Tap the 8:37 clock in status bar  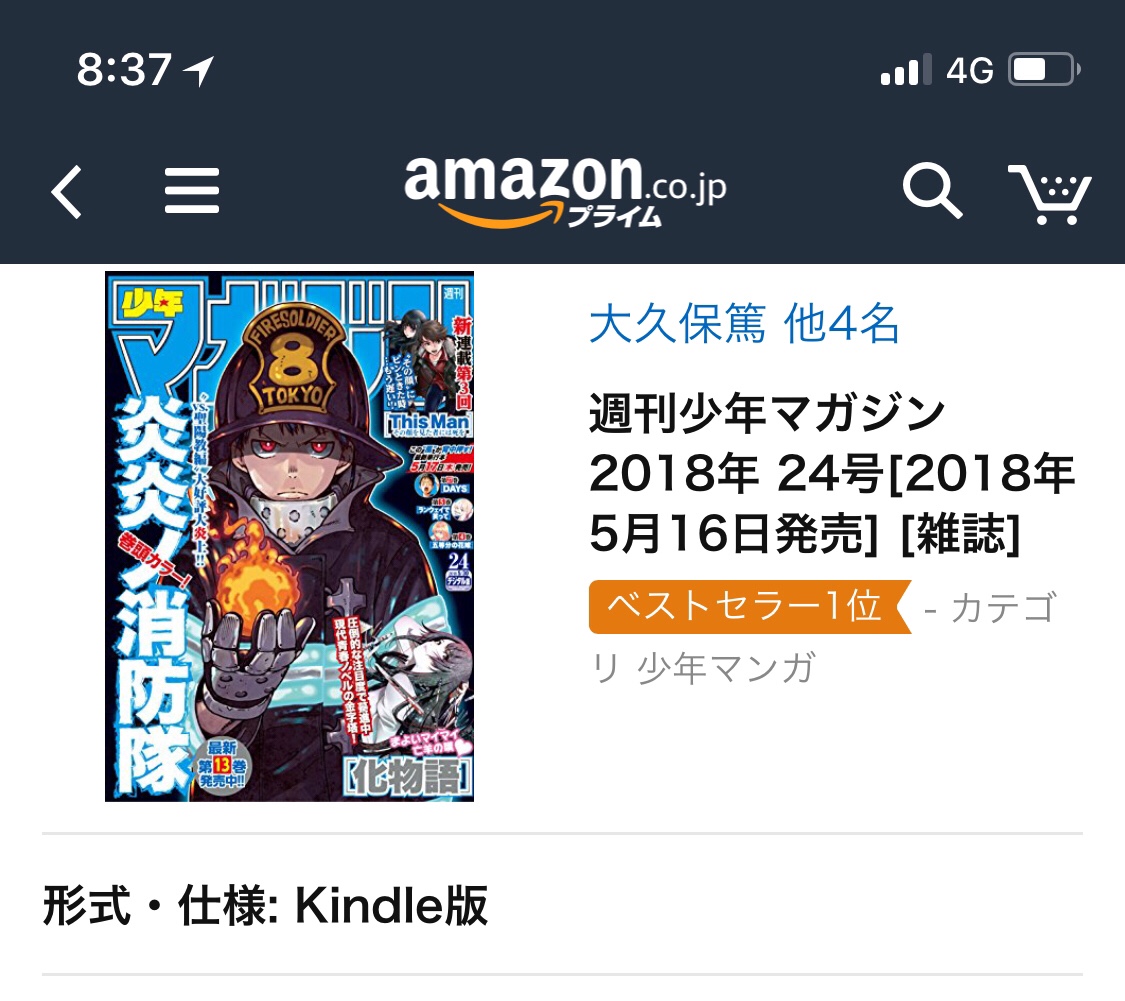coord(124,70)
